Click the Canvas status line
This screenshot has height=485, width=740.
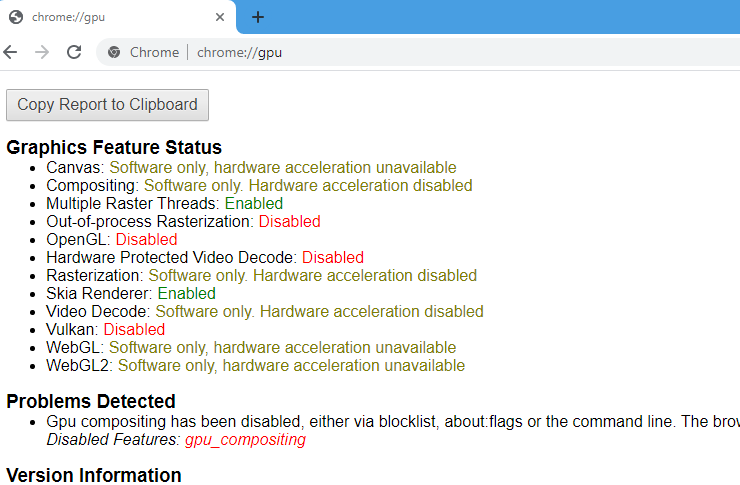coord(251,167)
